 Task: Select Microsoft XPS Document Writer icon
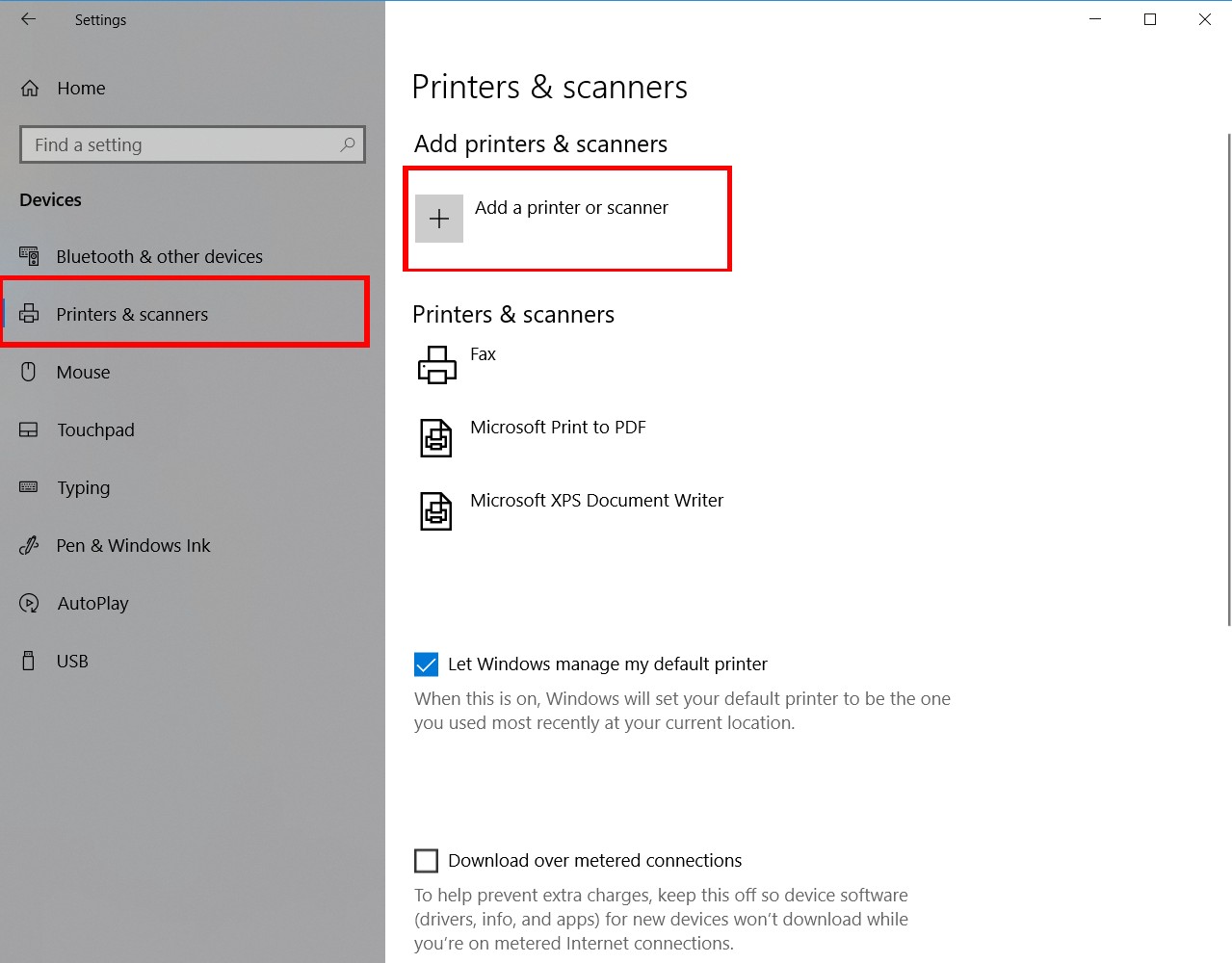[x=436, y=511]
